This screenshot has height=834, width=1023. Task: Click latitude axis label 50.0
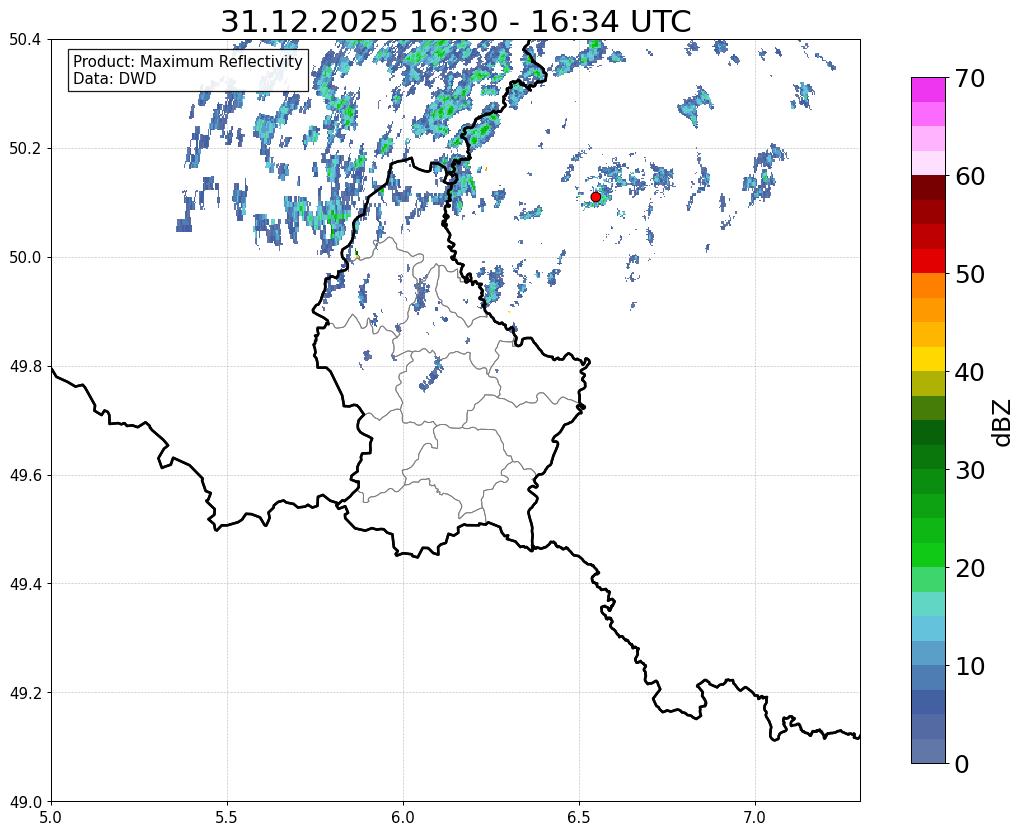point(25,258)
